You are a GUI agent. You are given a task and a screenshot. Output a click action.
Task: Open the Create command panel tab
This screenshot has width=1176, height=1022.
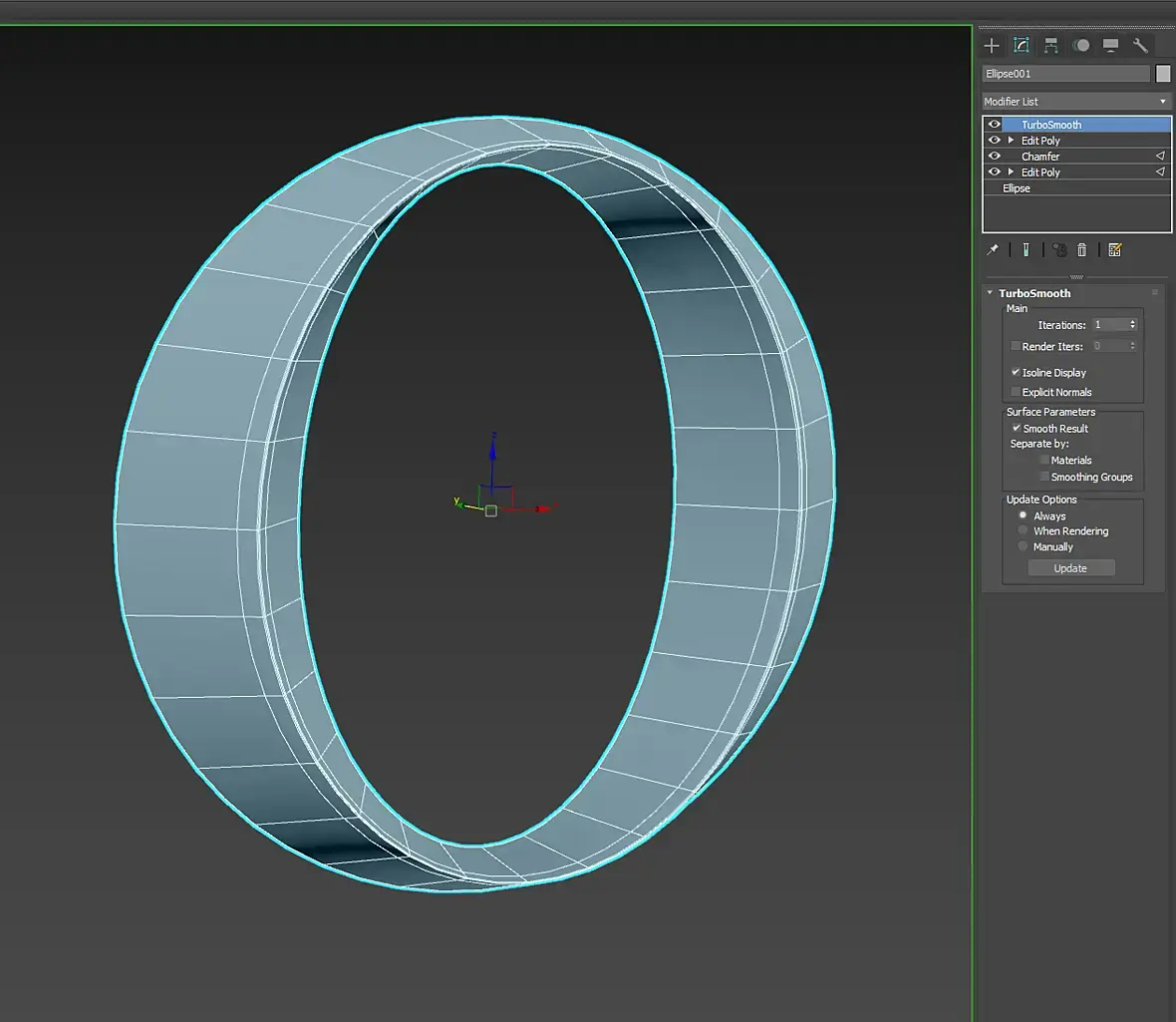point(992,45)
